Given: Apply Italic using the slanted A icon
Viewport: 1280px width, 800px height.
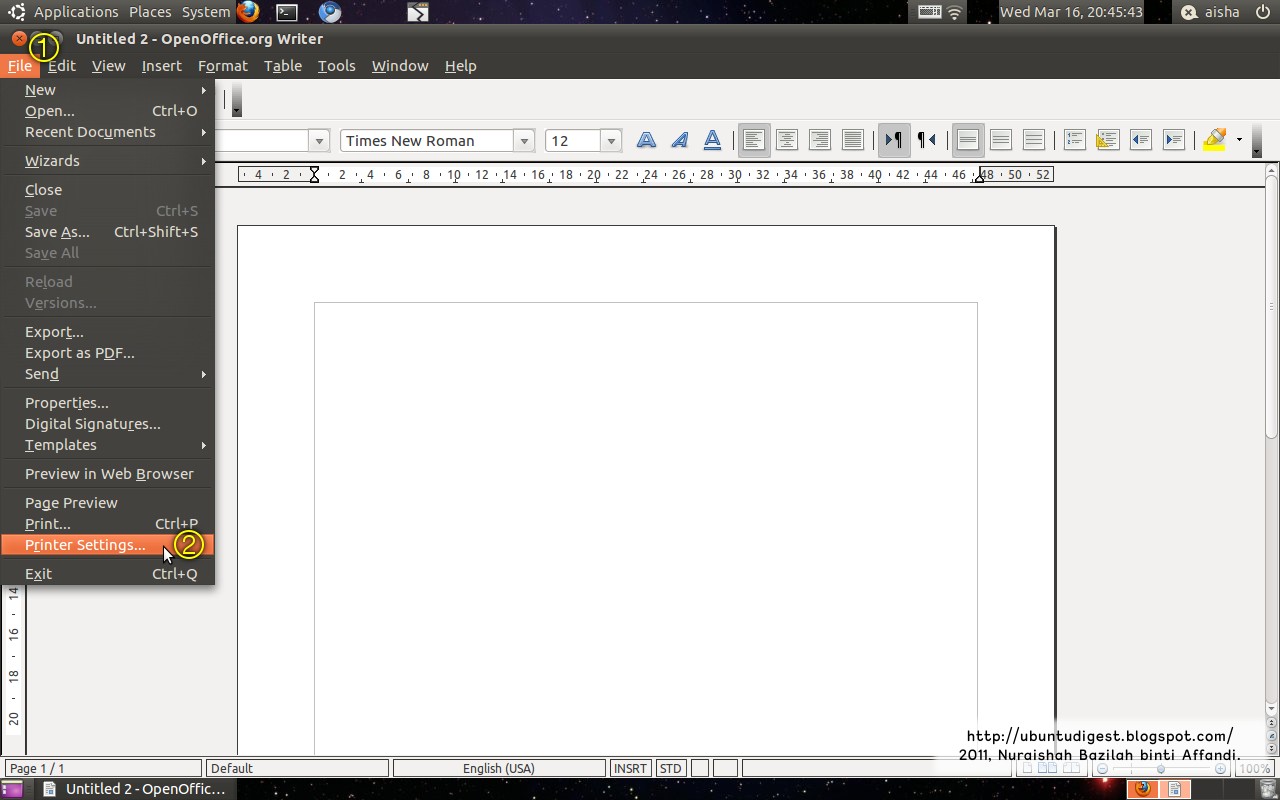Looking at the screenshot, I should [679, 141].
